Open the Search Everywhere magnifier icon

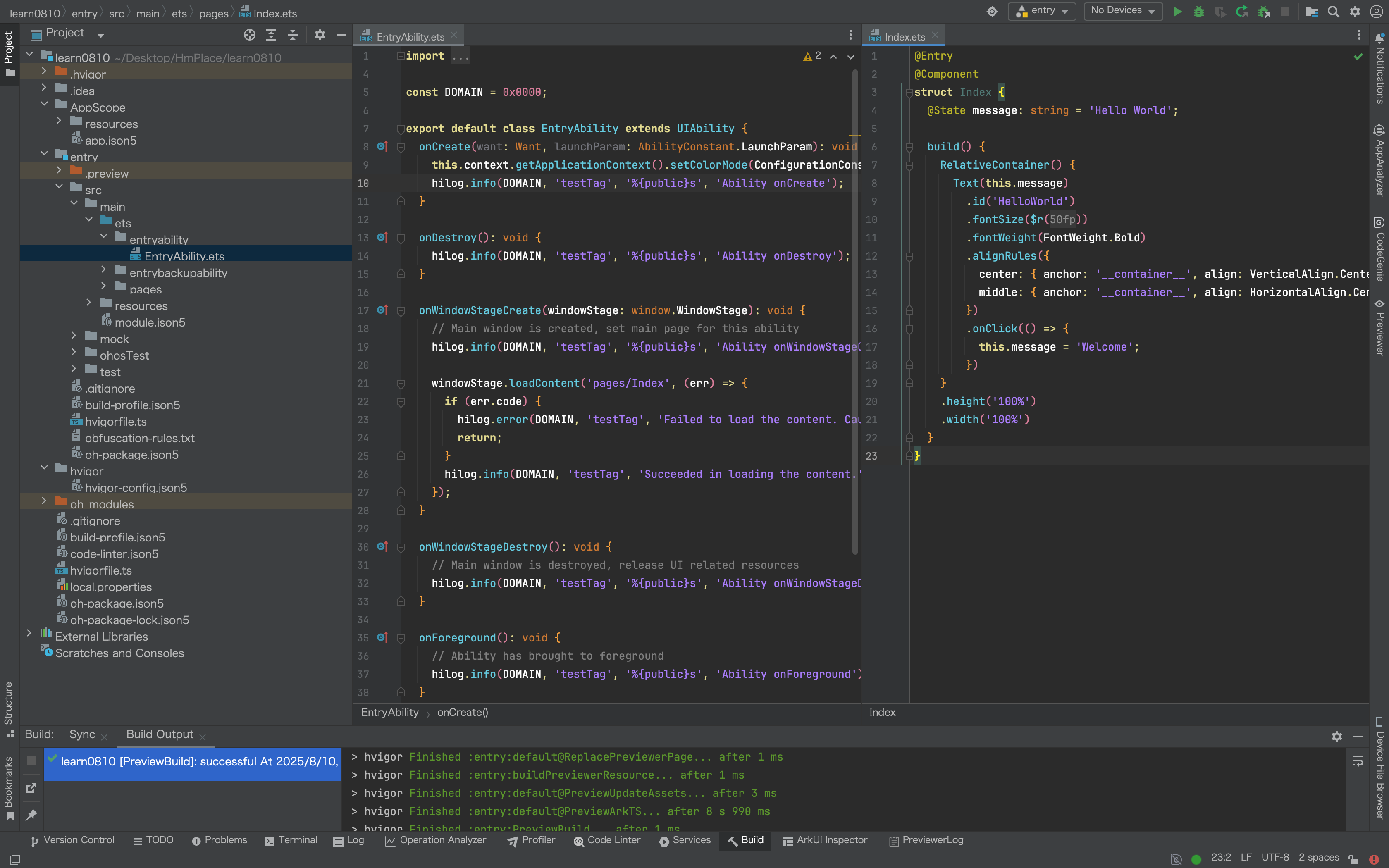click(1333, 12)
